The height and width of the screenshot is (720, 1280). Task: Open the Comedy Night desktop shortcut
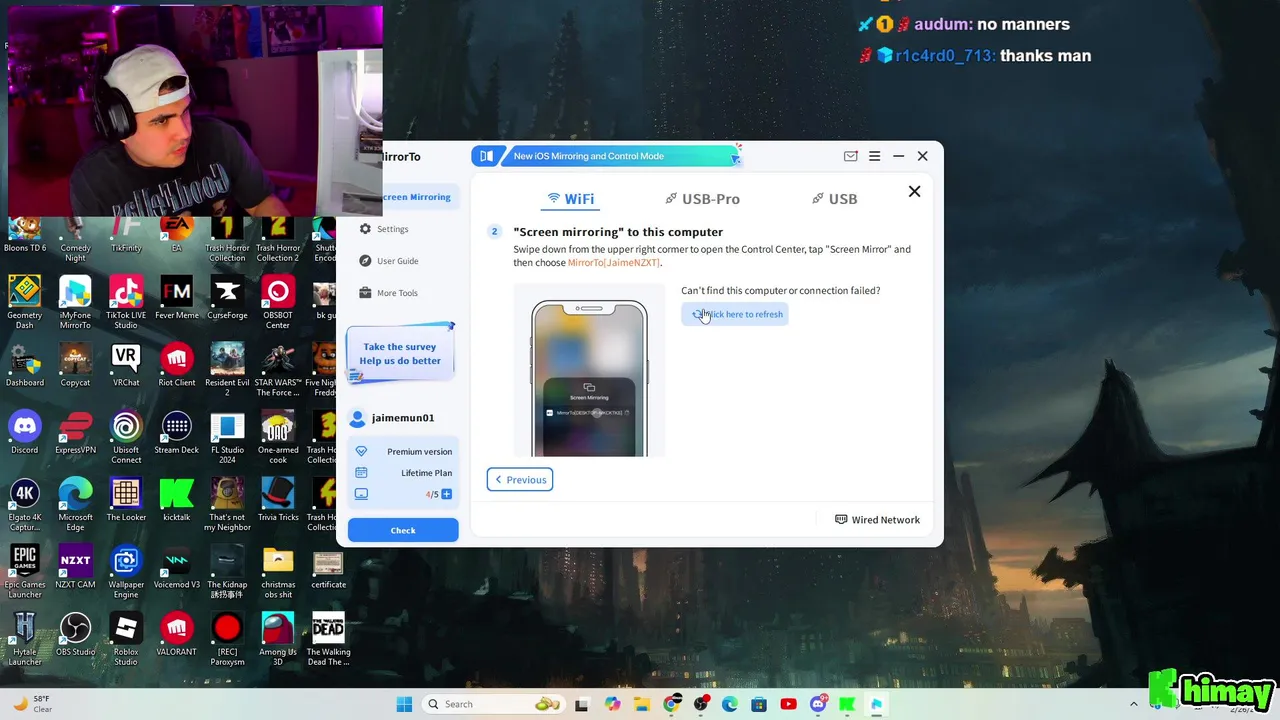pyautogui.click(x=75, y=242)
